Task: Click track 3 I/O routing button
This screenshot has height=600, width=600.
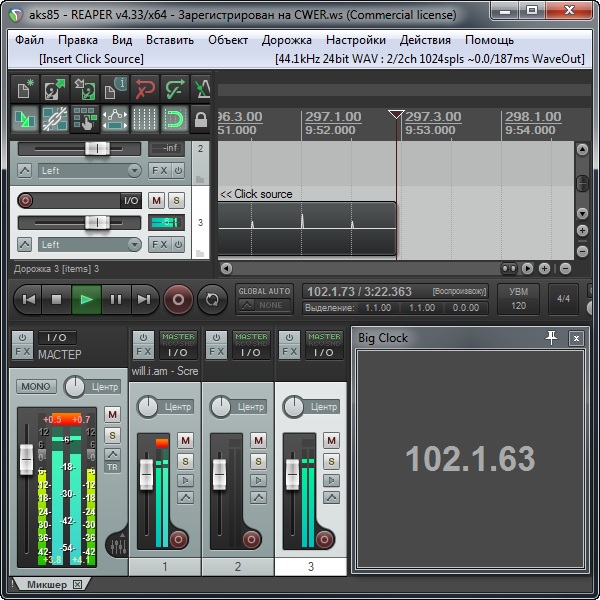Action: (x=131, y=201)
